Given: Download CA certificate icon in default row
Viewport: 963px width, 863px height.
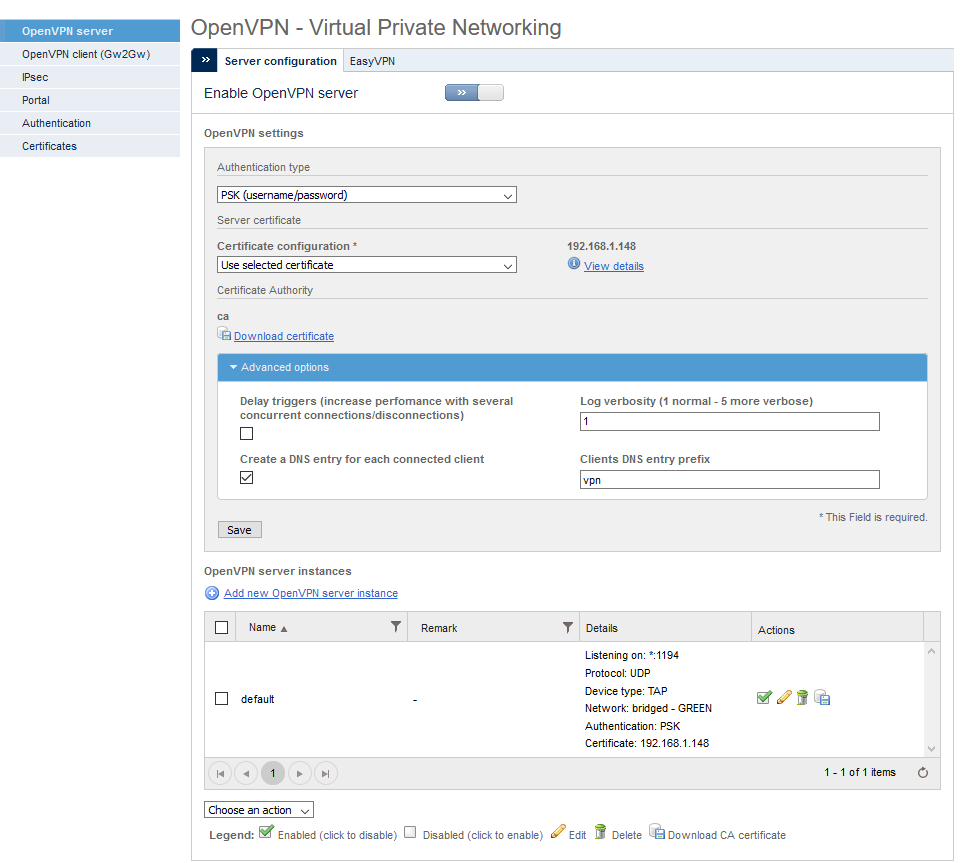Looking at the screenshot, I should pyautogui.click(x=822, y=697).
